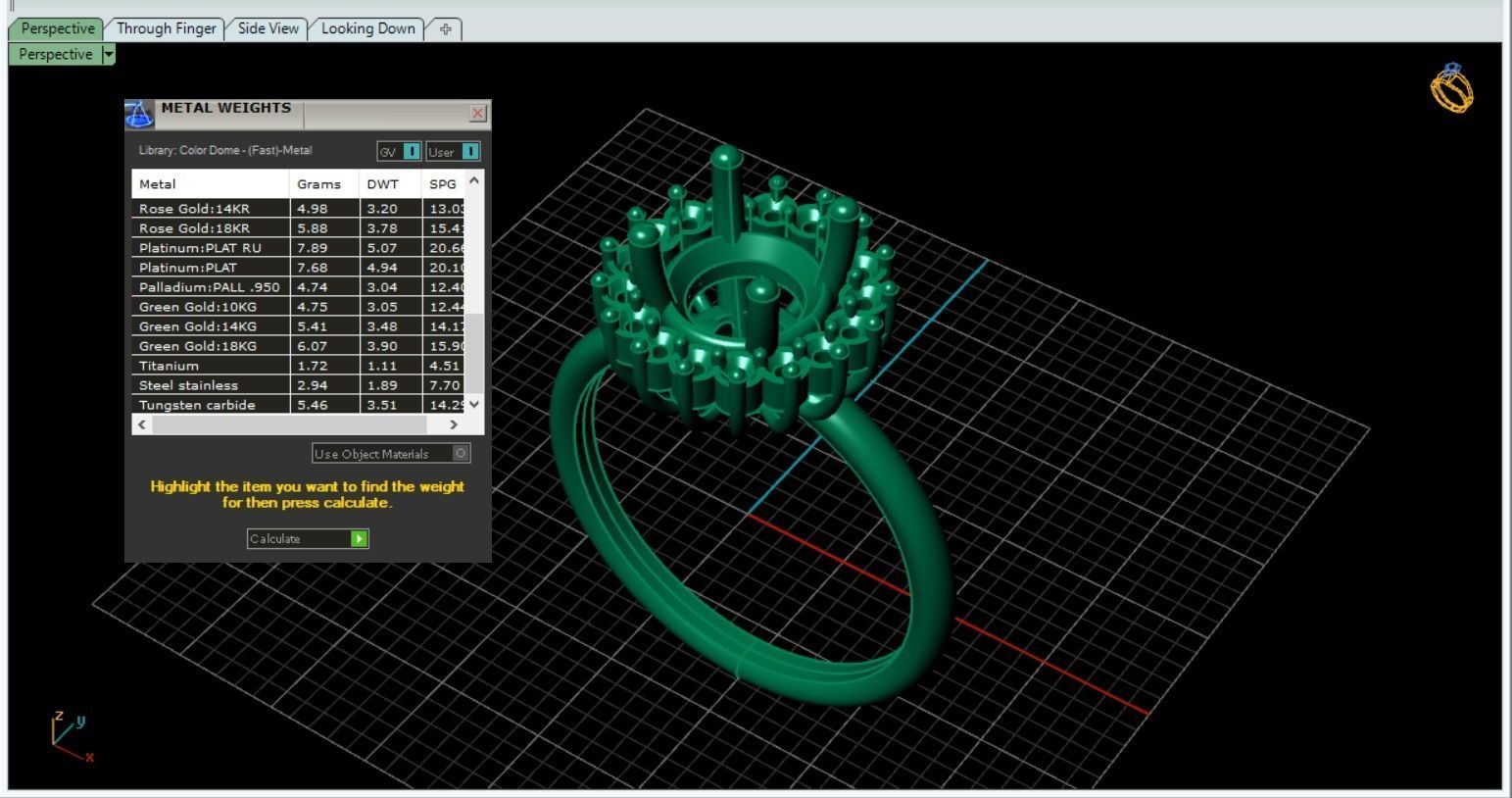Click the Metal Weights title bar

306,114
